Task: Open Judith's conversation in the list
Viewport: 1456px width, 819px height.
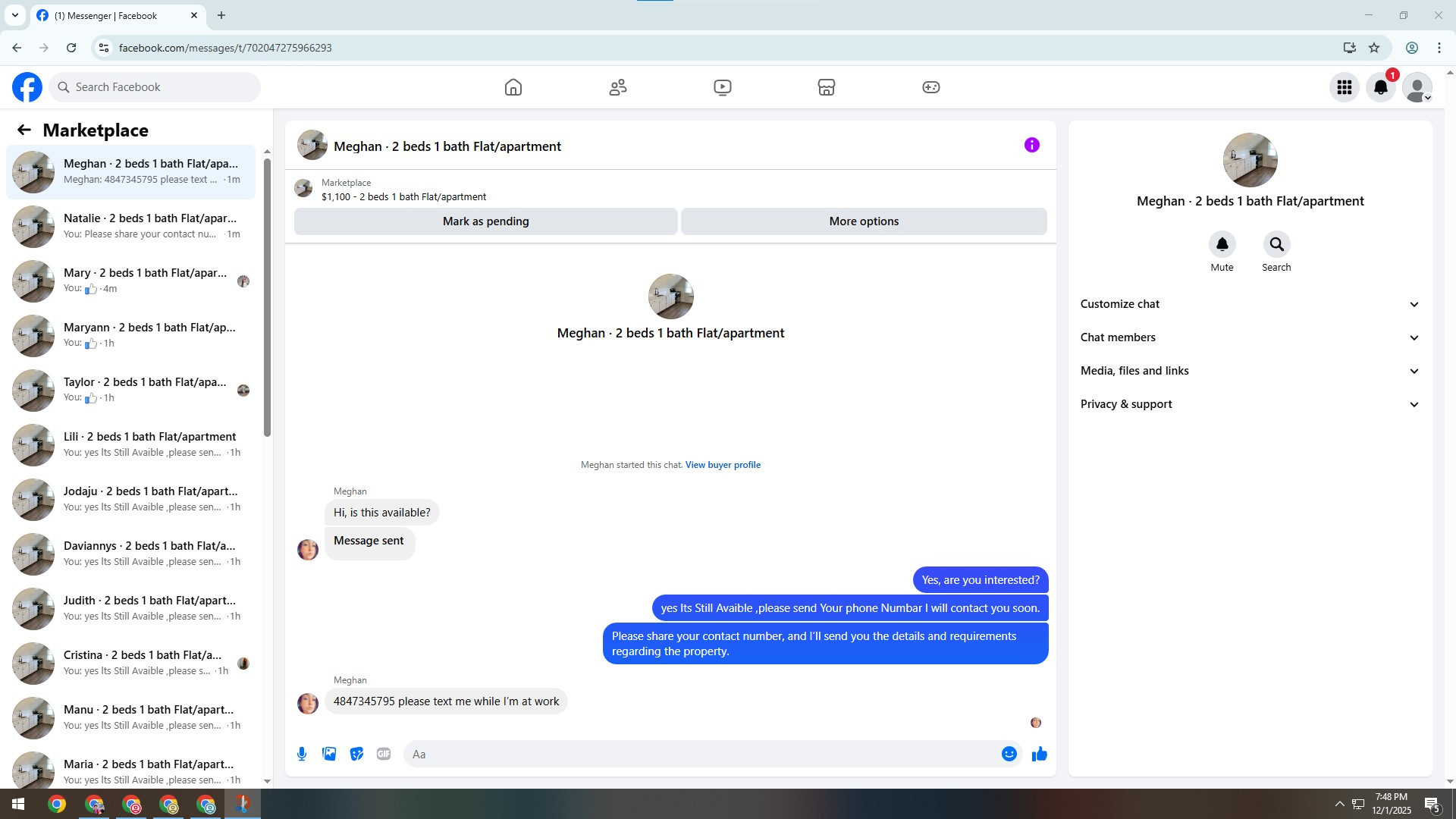Action: click(130, 609)
